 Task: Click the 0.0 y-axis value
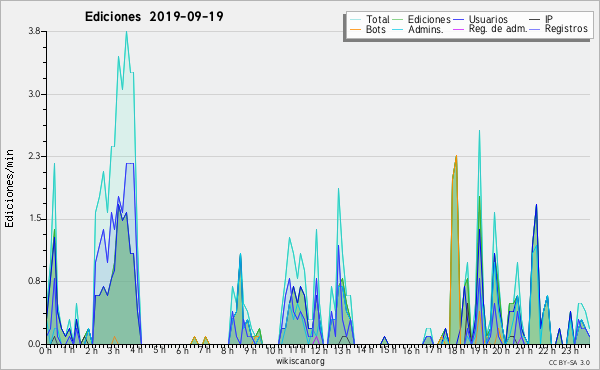tap(34, 344)
